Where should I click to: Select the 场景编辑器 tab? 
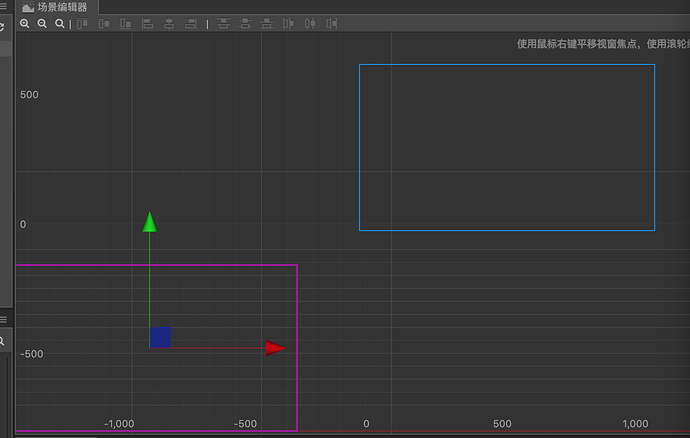point(55,7)
